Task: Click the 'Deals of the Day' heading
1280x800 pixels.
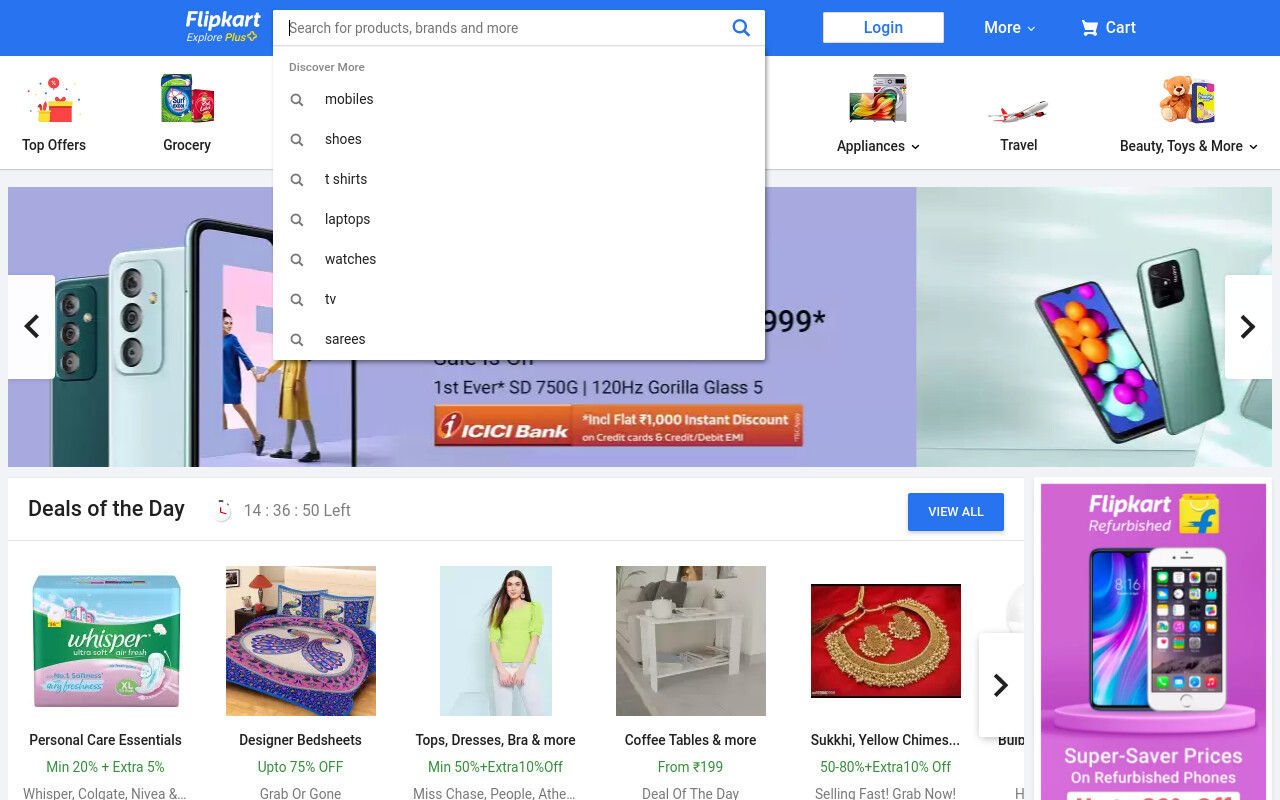Action: pyautogui.click(x=106, y=509)
